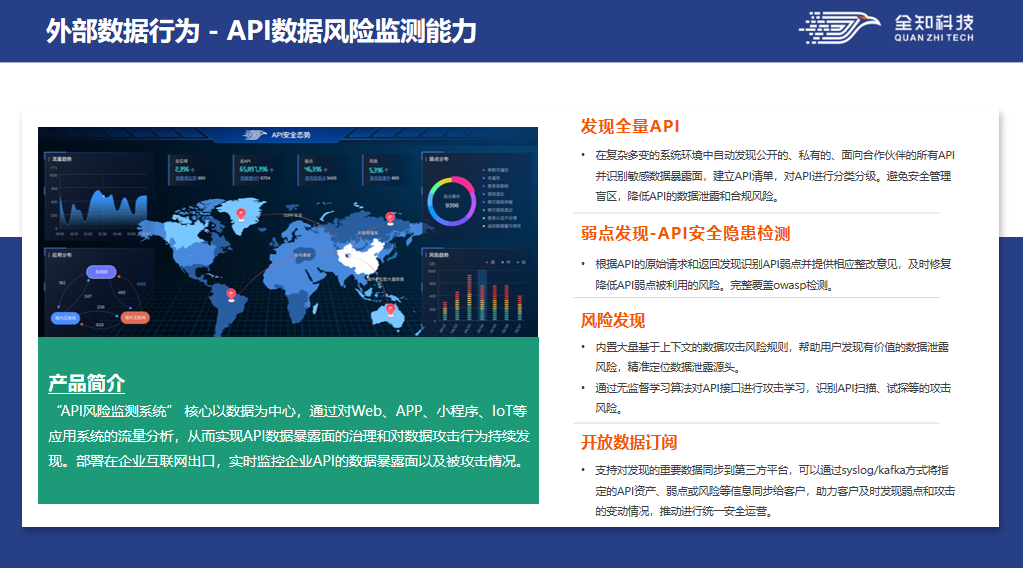Click the yellow swatch ending the 弱点分布 legend
Image resolution: width=1023 pixels, height=568 pixels.
coord(483,226)
